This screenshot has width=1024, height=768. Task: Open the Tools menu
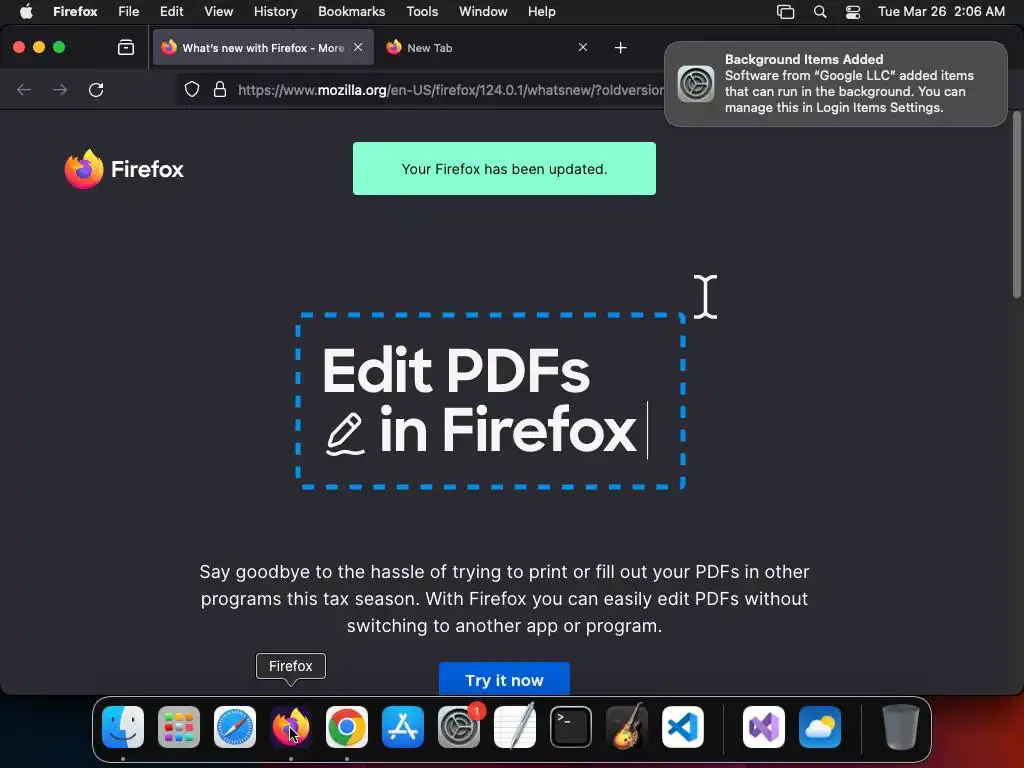point(422,12)
